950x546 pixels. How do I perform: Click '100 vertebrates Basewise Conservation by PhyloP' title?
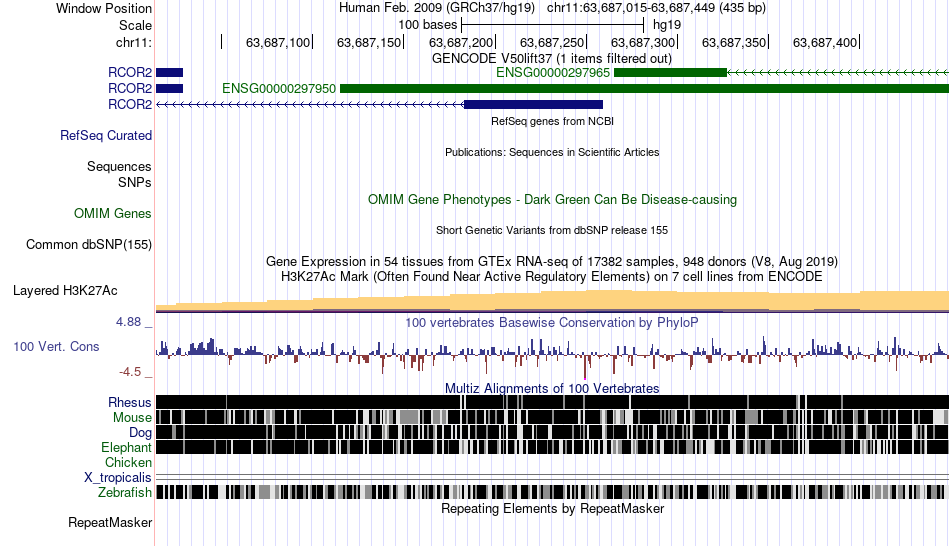551,322
